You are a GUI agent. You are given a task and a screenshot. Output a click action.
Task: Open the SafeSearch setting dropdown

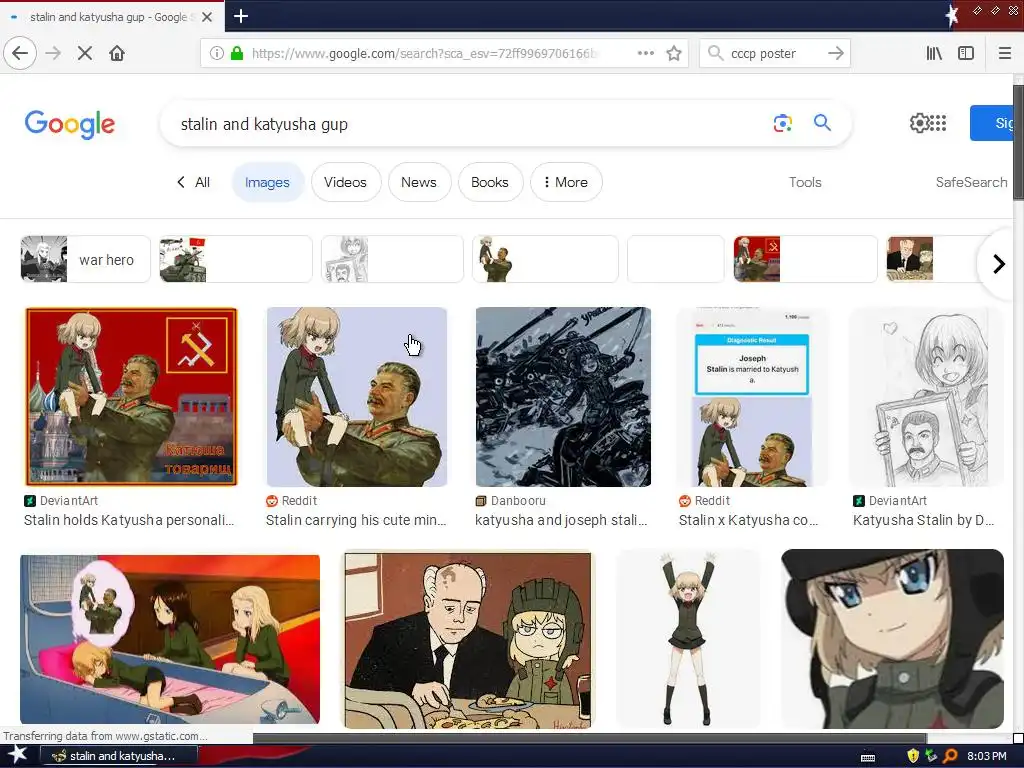(x=971, y=182)
